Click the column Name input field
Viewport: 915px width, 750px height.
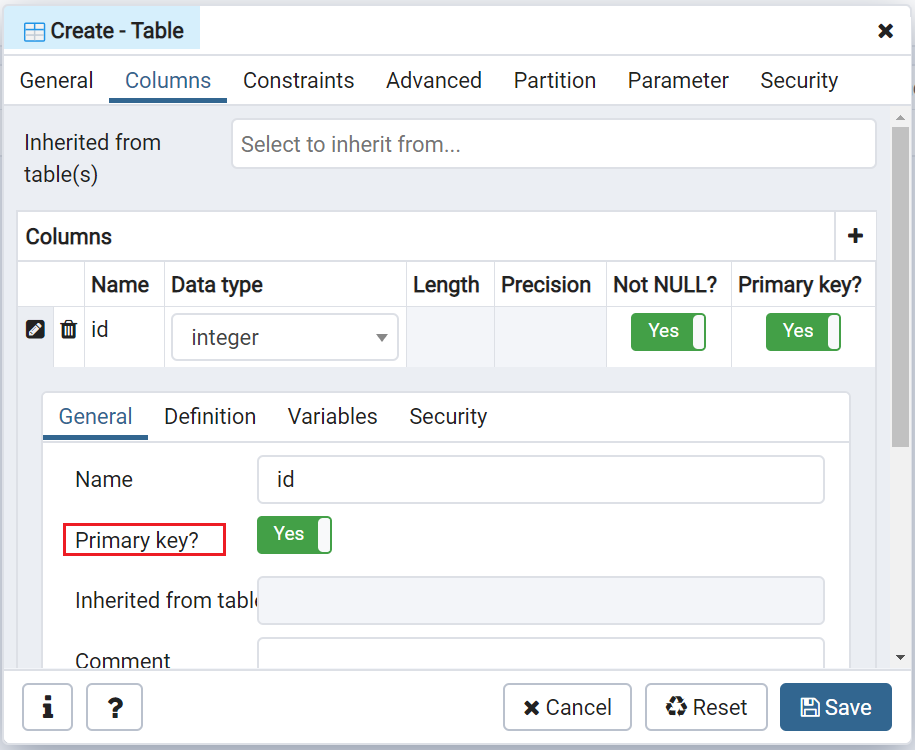pyautogui.click(x=540, y=480)
